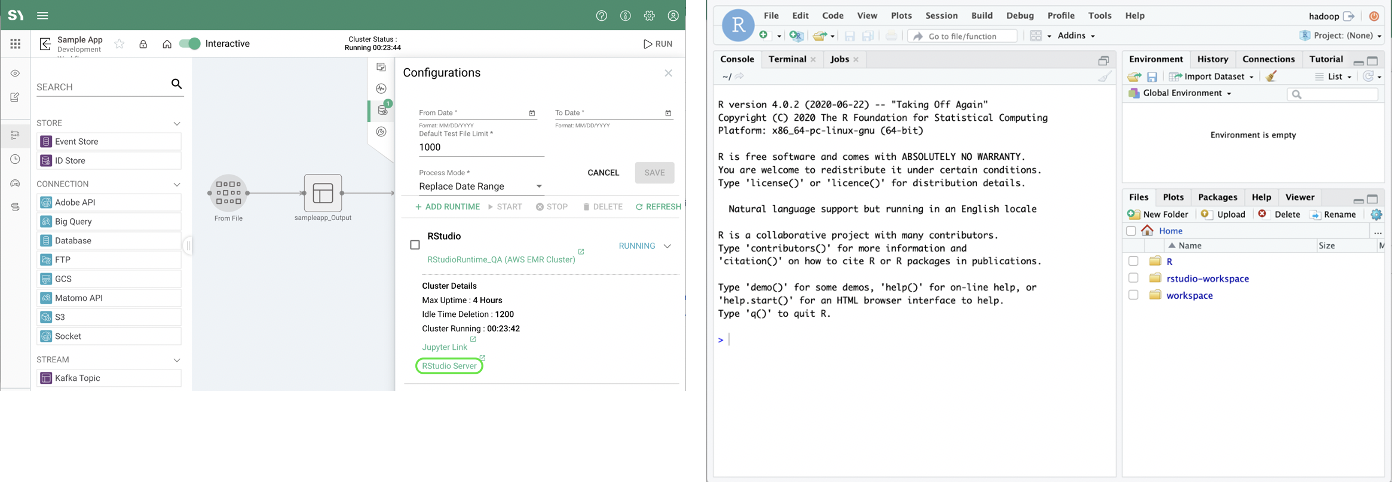Click the search magnifier in the SEARCH box

tap(176, 85)
